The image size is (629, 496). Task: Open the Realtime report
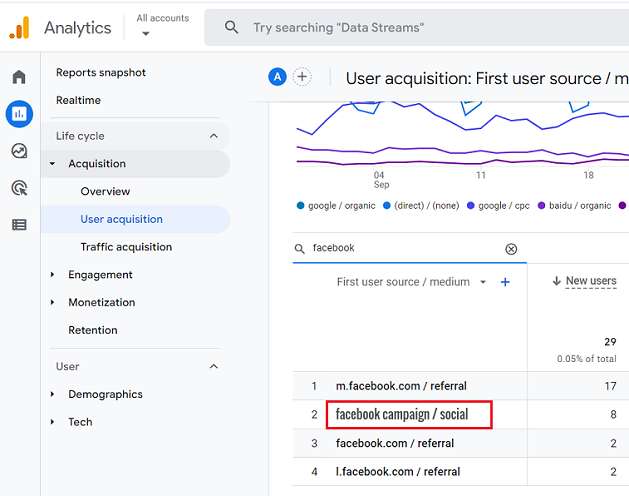78,100
